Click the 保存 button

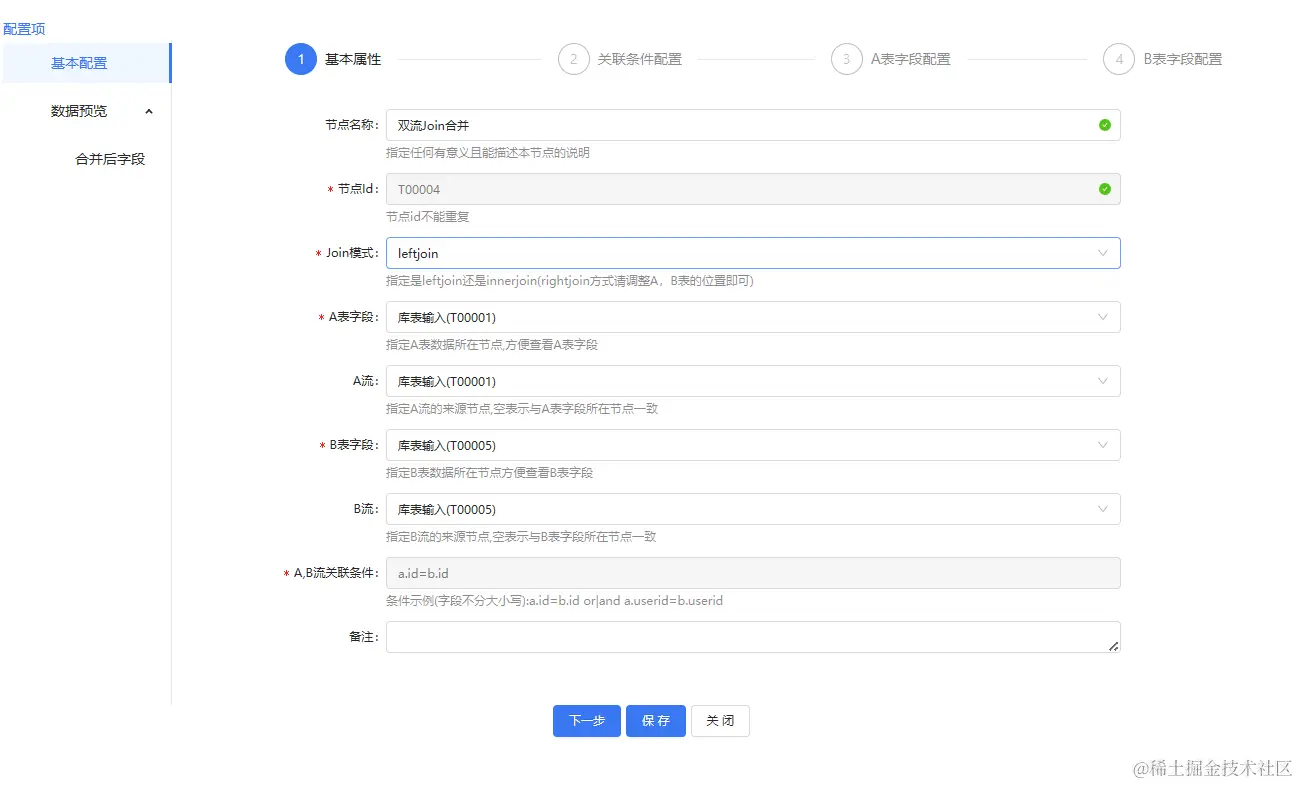[656, 721]
